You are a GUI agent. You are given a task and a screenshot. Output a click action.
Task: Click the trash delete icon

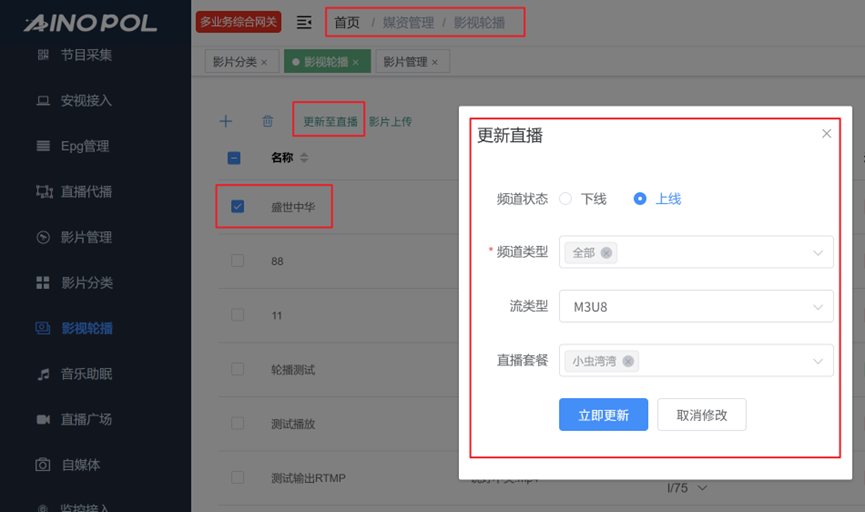[267, 121]
